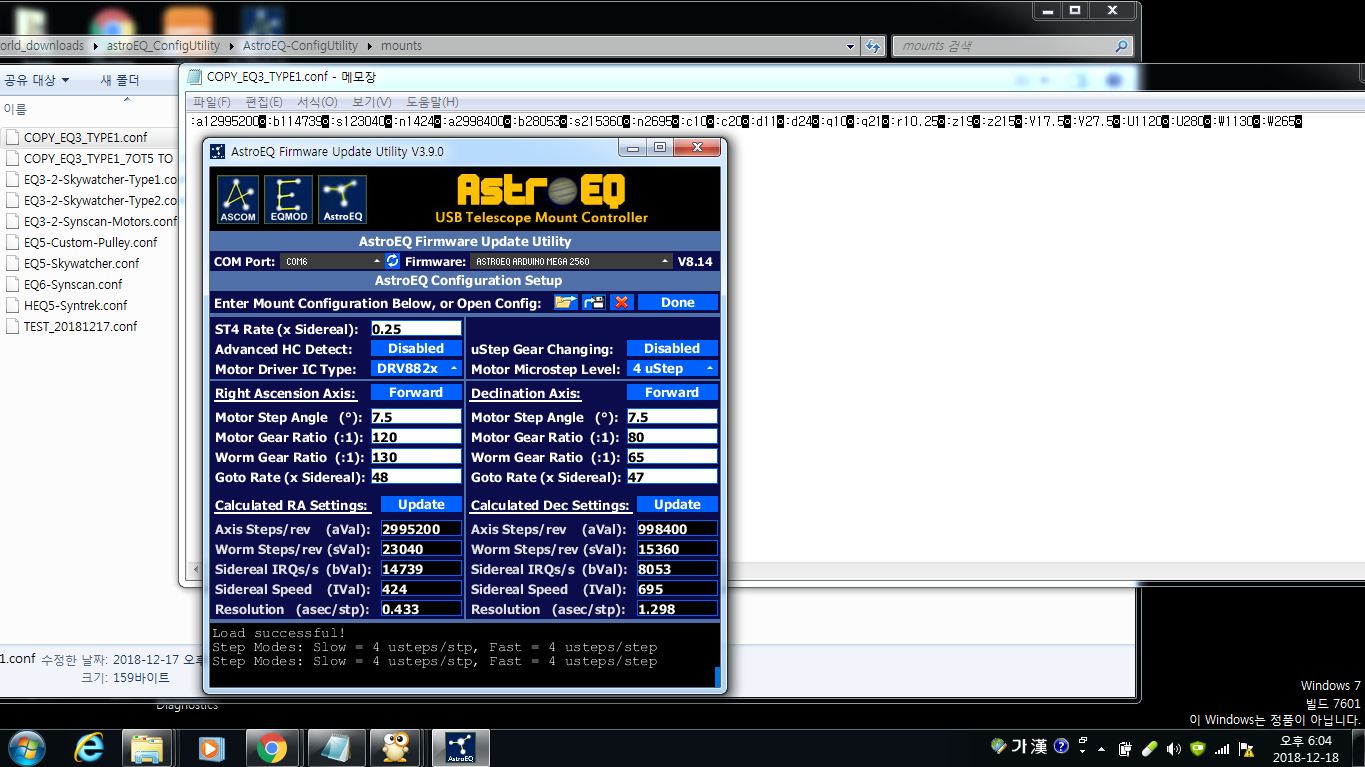Show hidden system tray icons

[1102, 748]
